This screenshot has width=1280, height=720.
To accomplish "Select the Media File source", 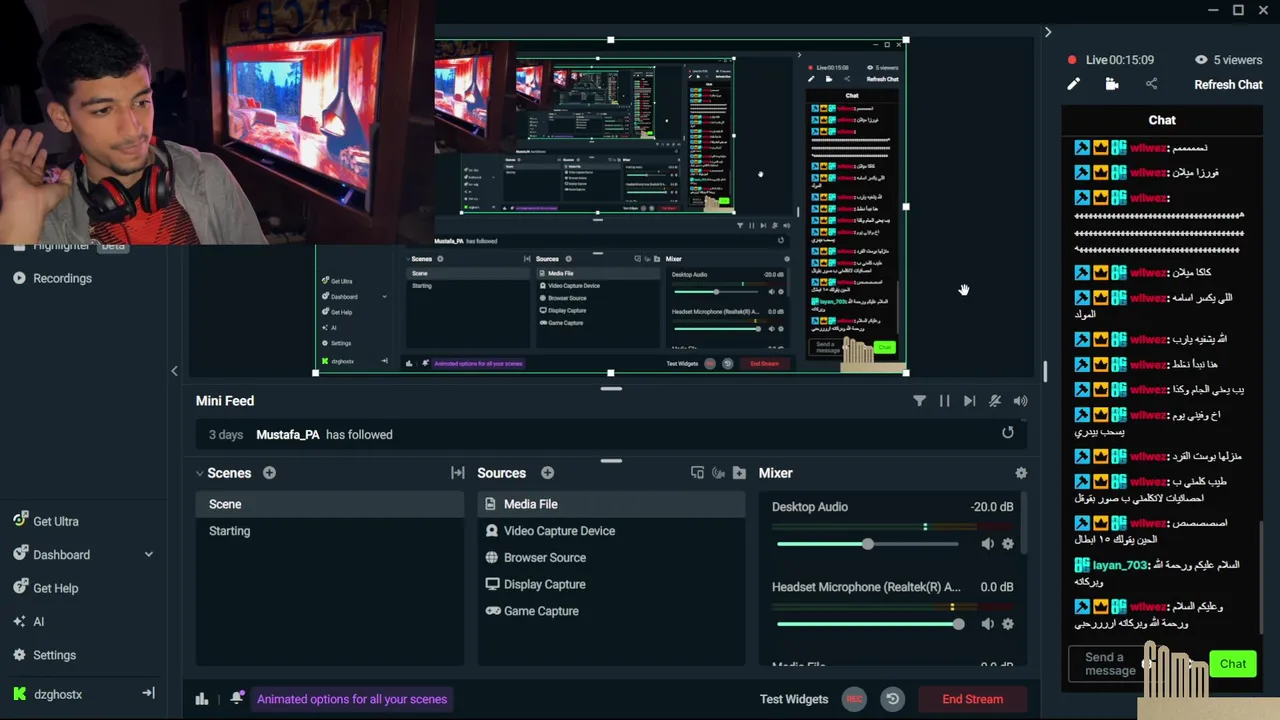I will [611, 504].
